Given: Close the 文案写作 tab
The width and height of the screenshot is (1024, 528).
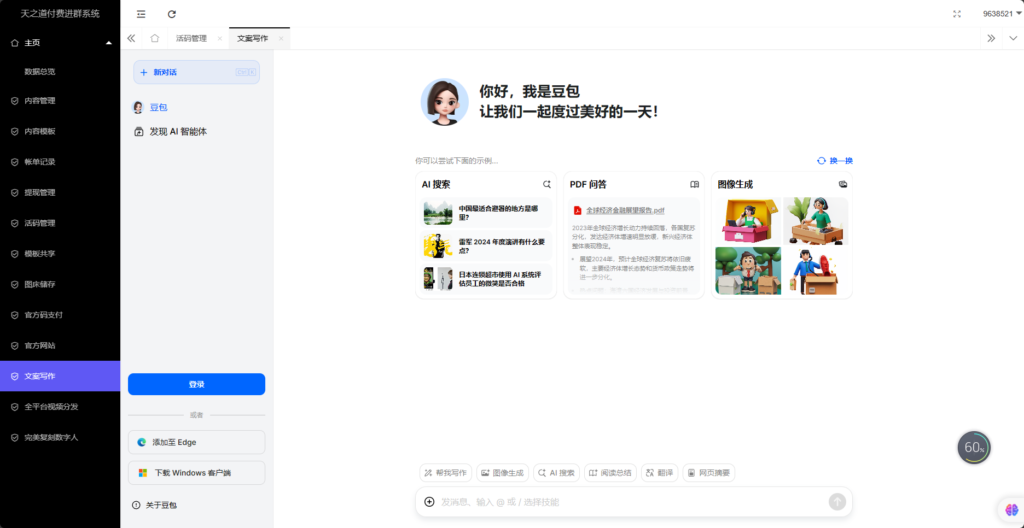Looking at the screenshot, I should tap(281, 39).
